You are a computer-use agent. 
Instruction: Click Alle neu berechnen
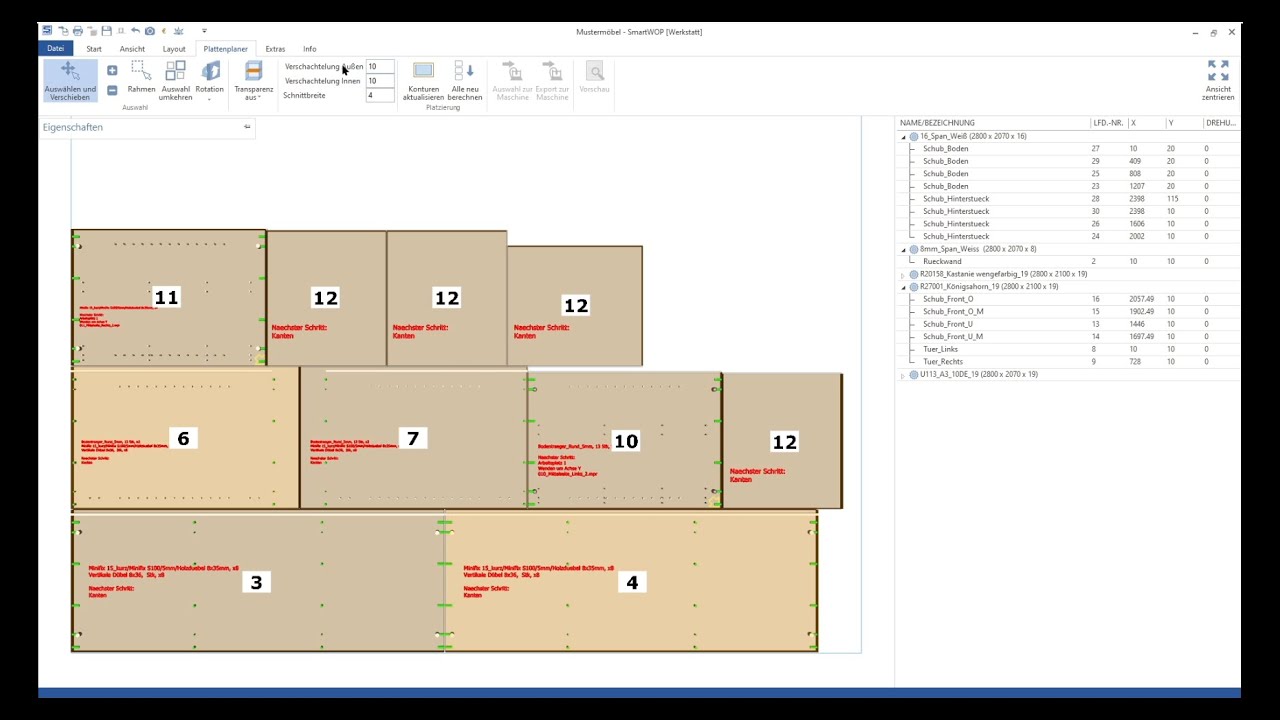pyautogui.click(x=465, y=80)
